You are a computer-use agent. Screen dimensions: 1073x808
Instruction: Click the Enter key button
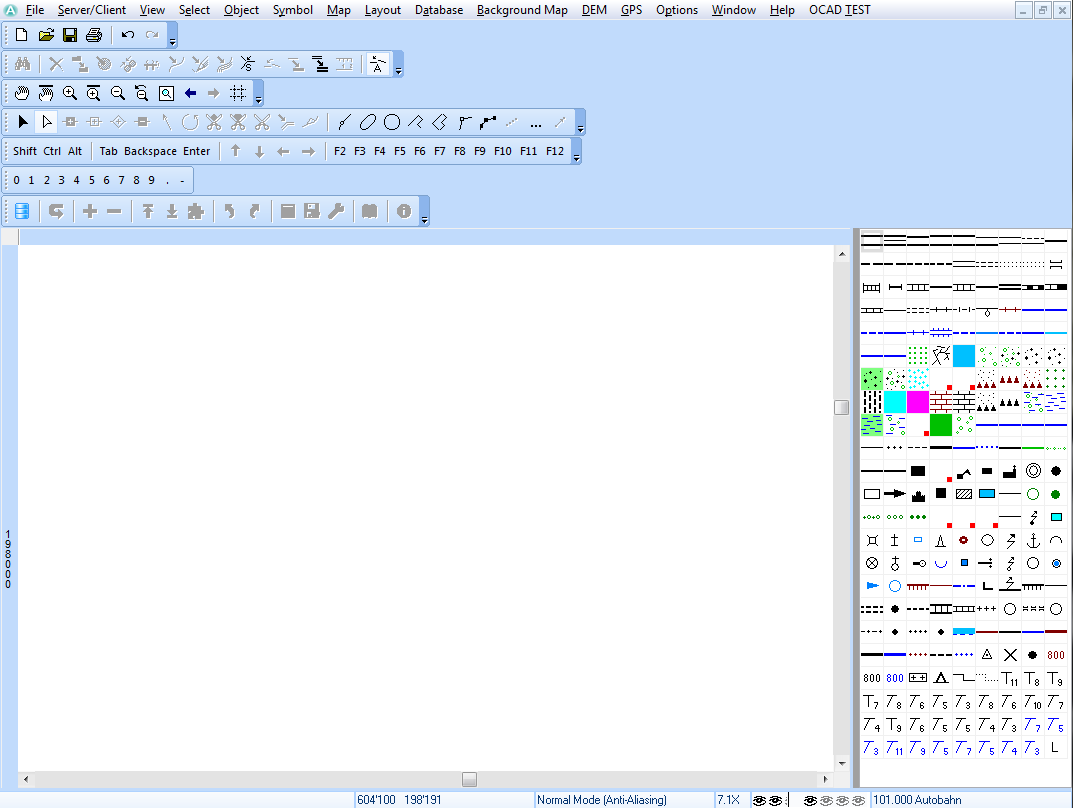tap(196, 151)
